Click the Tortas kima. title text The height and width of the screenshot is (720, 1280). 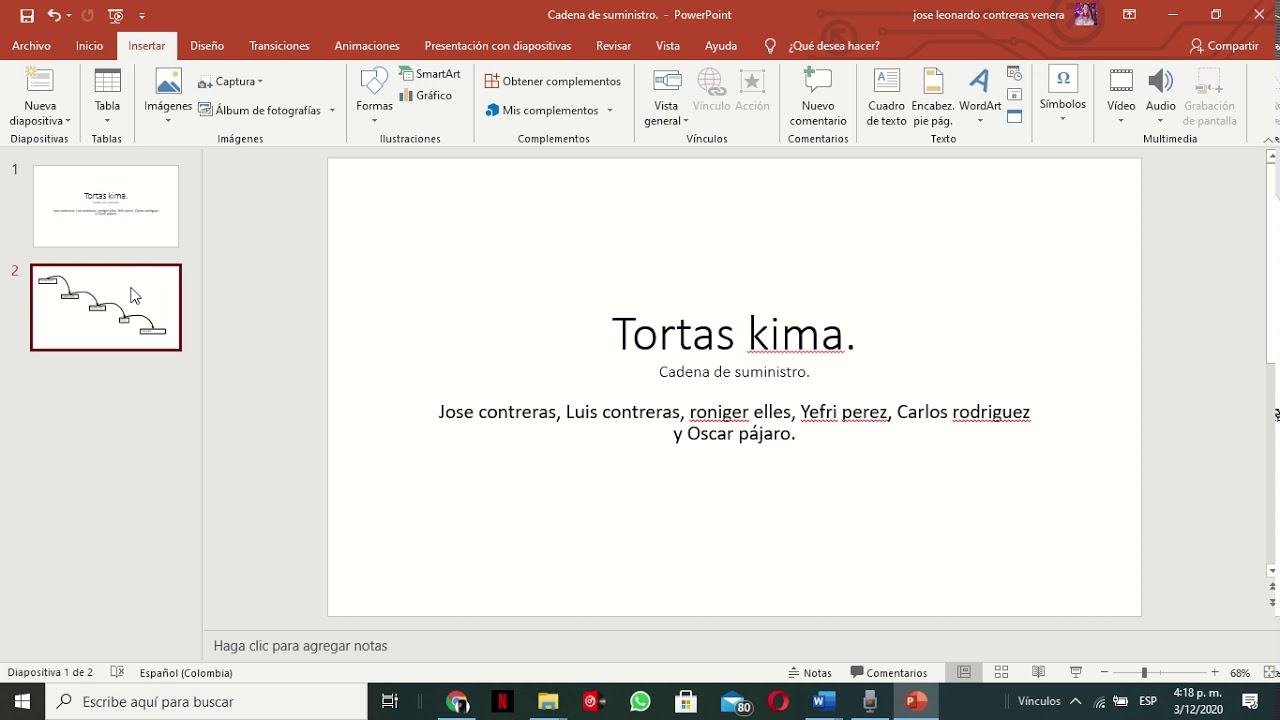coord(733,334)
